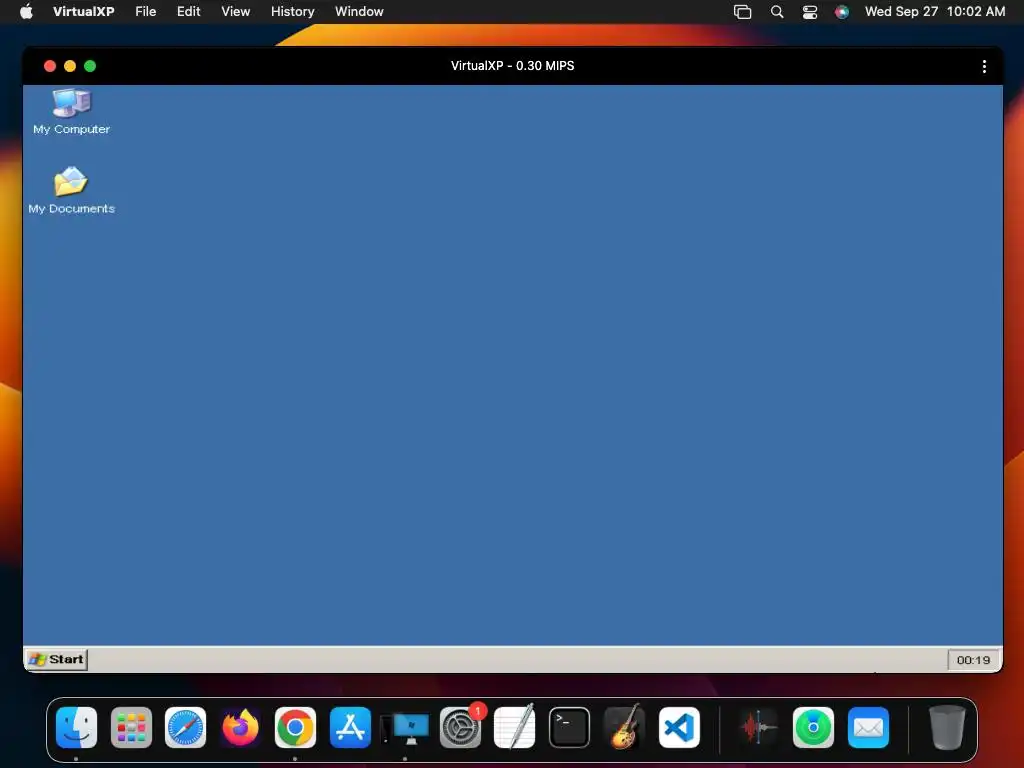The width and height of the screenshot is (1024, 768).
Task: Open the File menu
Action: [146, 11]
